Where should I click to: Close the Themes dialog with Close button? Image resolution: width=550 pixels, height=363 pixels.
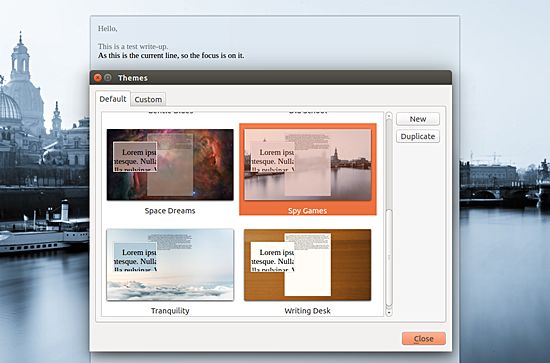[424, 338]
